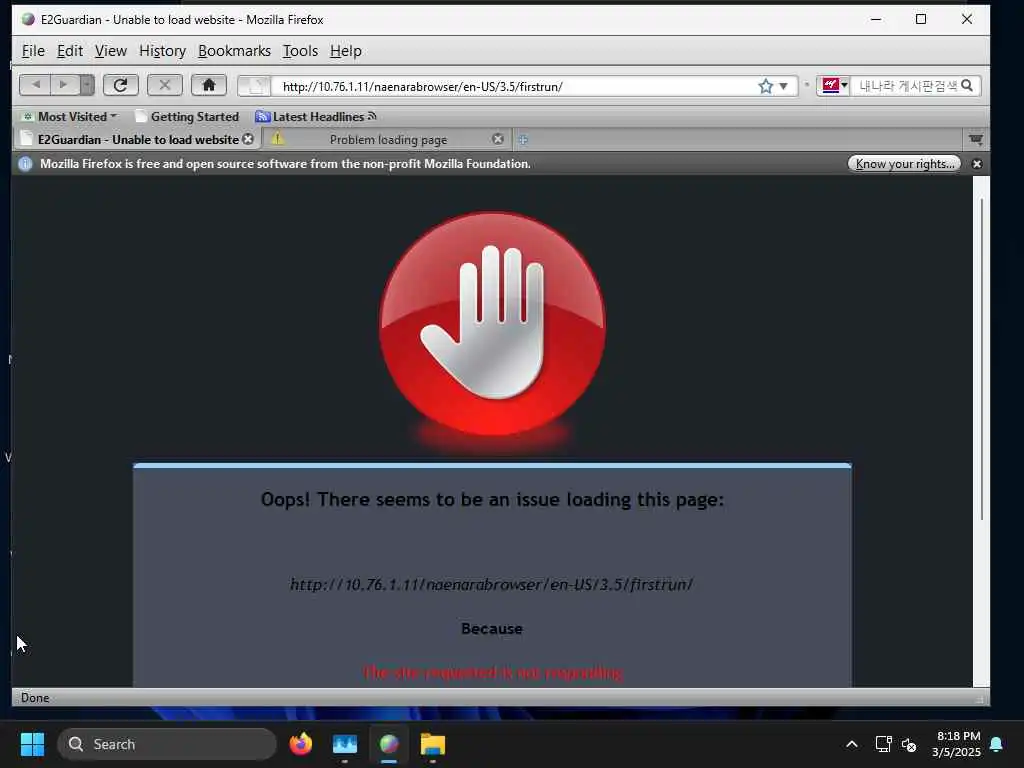
Task: Click the red stop hand image
Action: (x=492, y=324)
